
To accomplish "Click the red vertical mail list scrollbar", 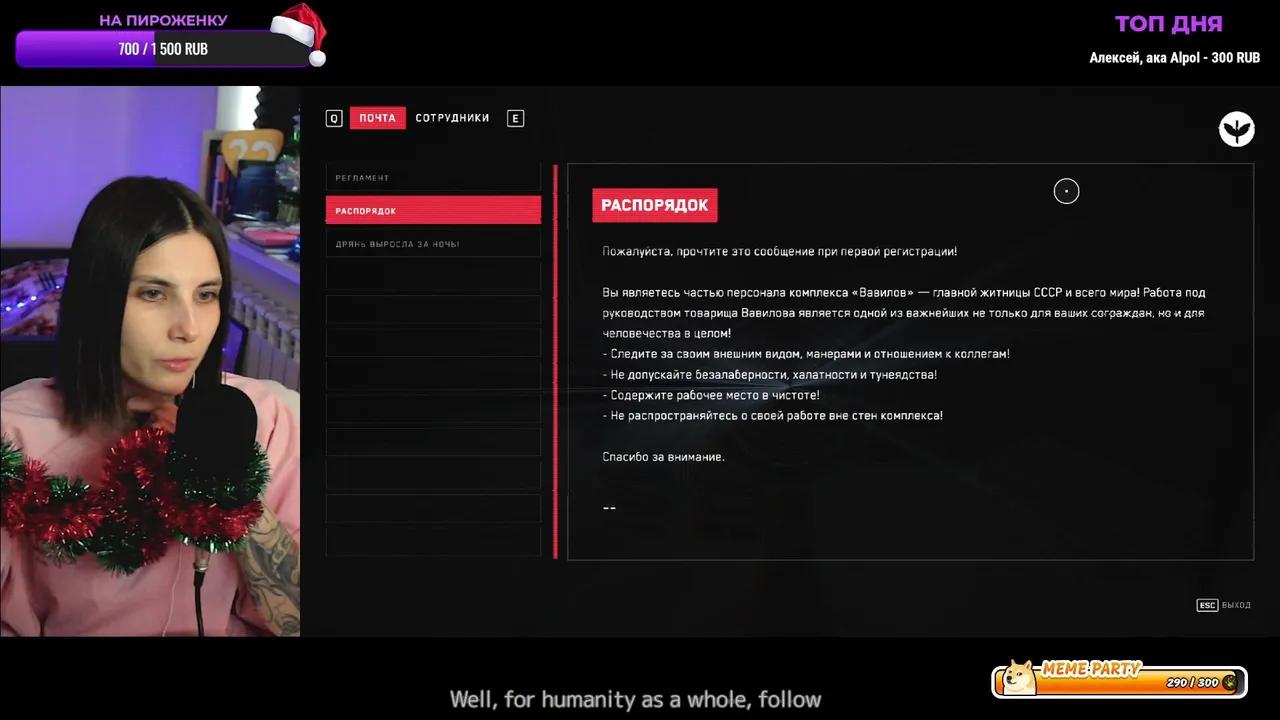I will click(555, 362).
